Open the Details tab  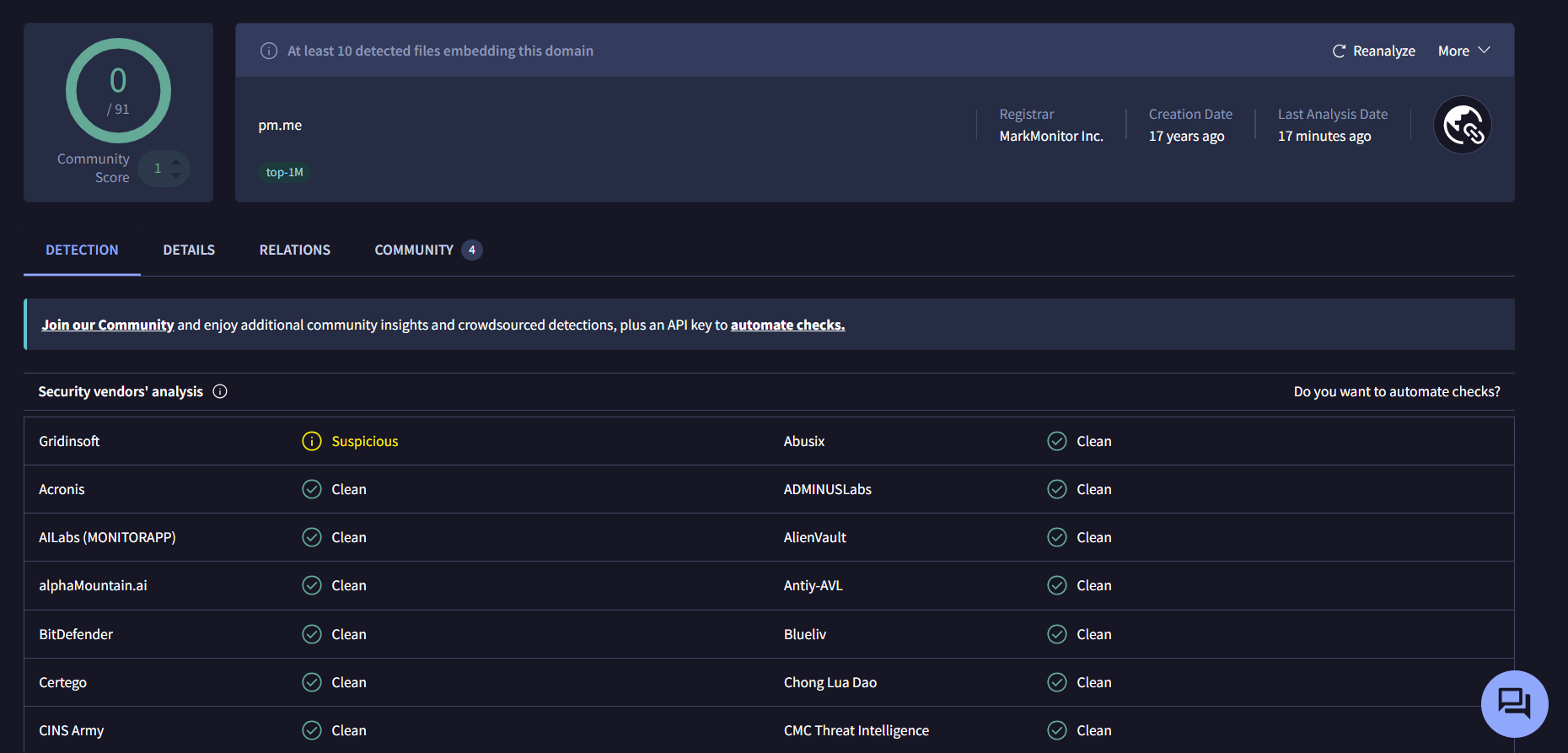[189, 250]
